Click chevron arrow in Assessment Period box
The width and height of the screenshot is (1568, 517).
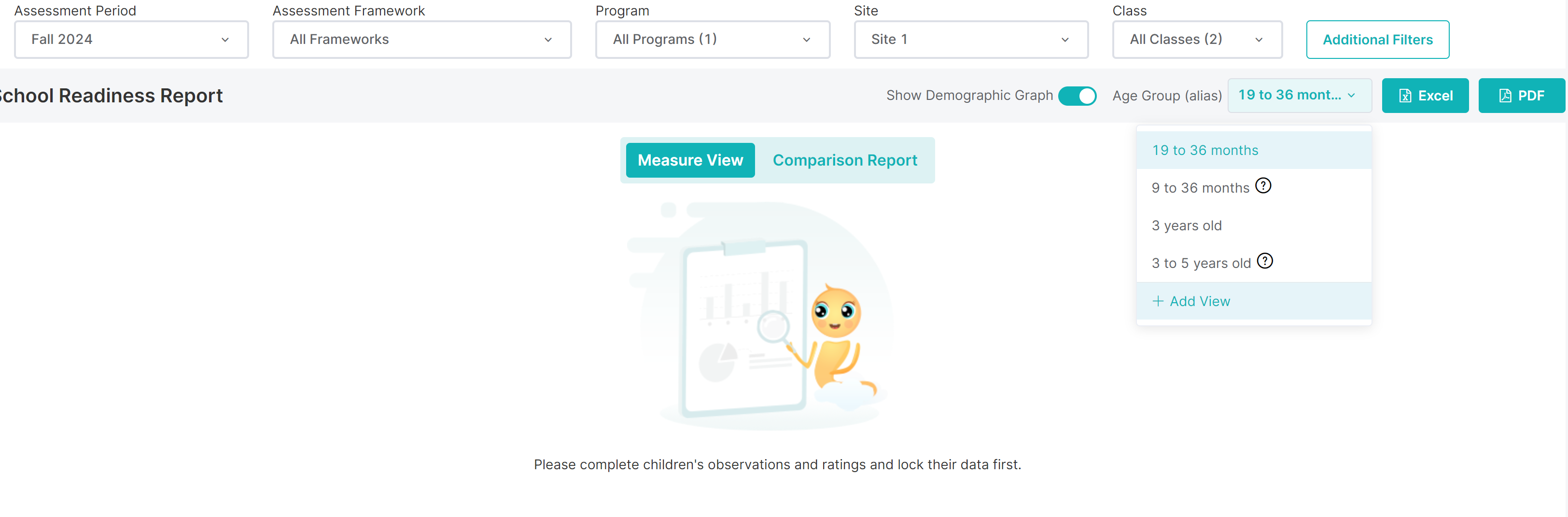pyautogui.click(x=225, y=40)
